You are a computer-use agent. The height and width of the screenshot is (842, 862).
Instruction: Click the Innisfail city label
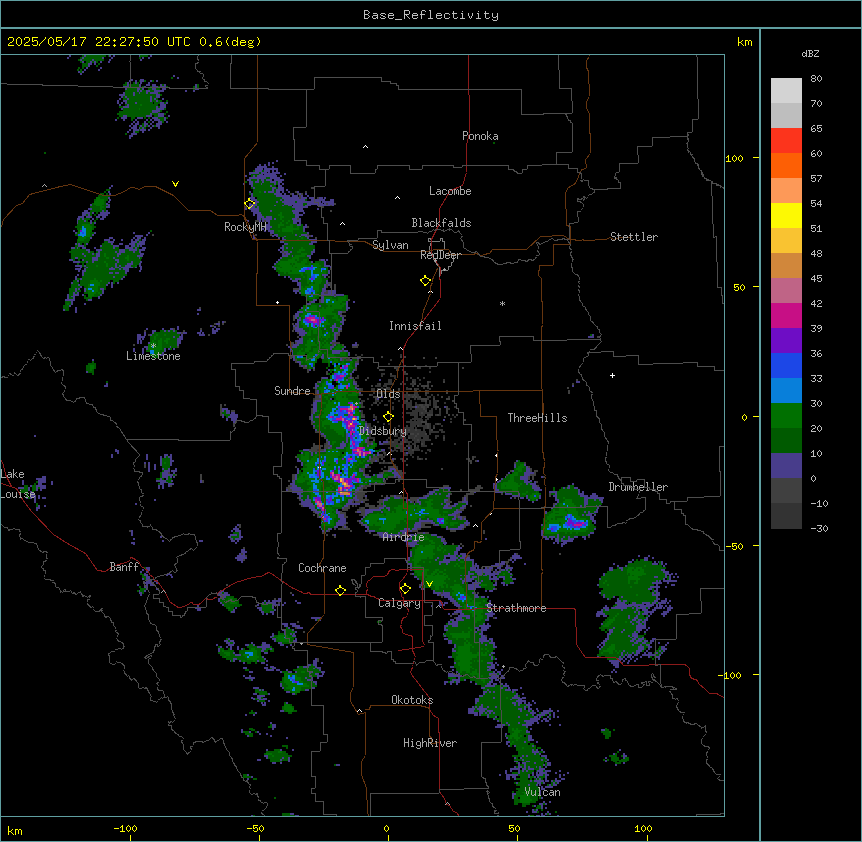(x=415, y=326)
